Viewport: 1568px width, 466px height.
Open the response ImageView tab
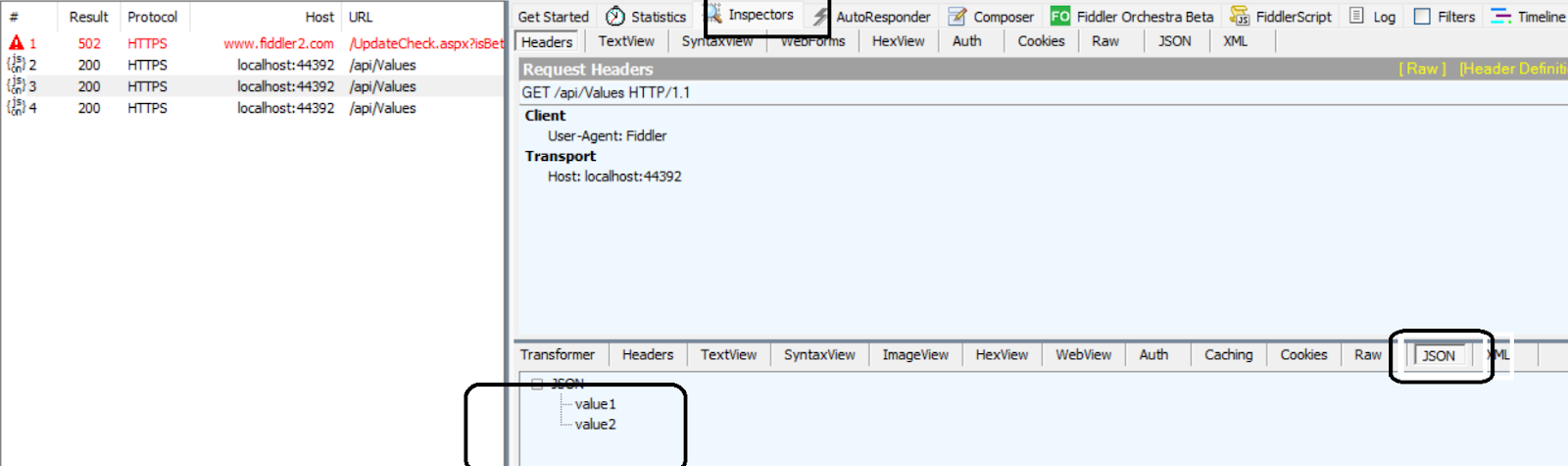pyautogui.click(x=915, y=355)
